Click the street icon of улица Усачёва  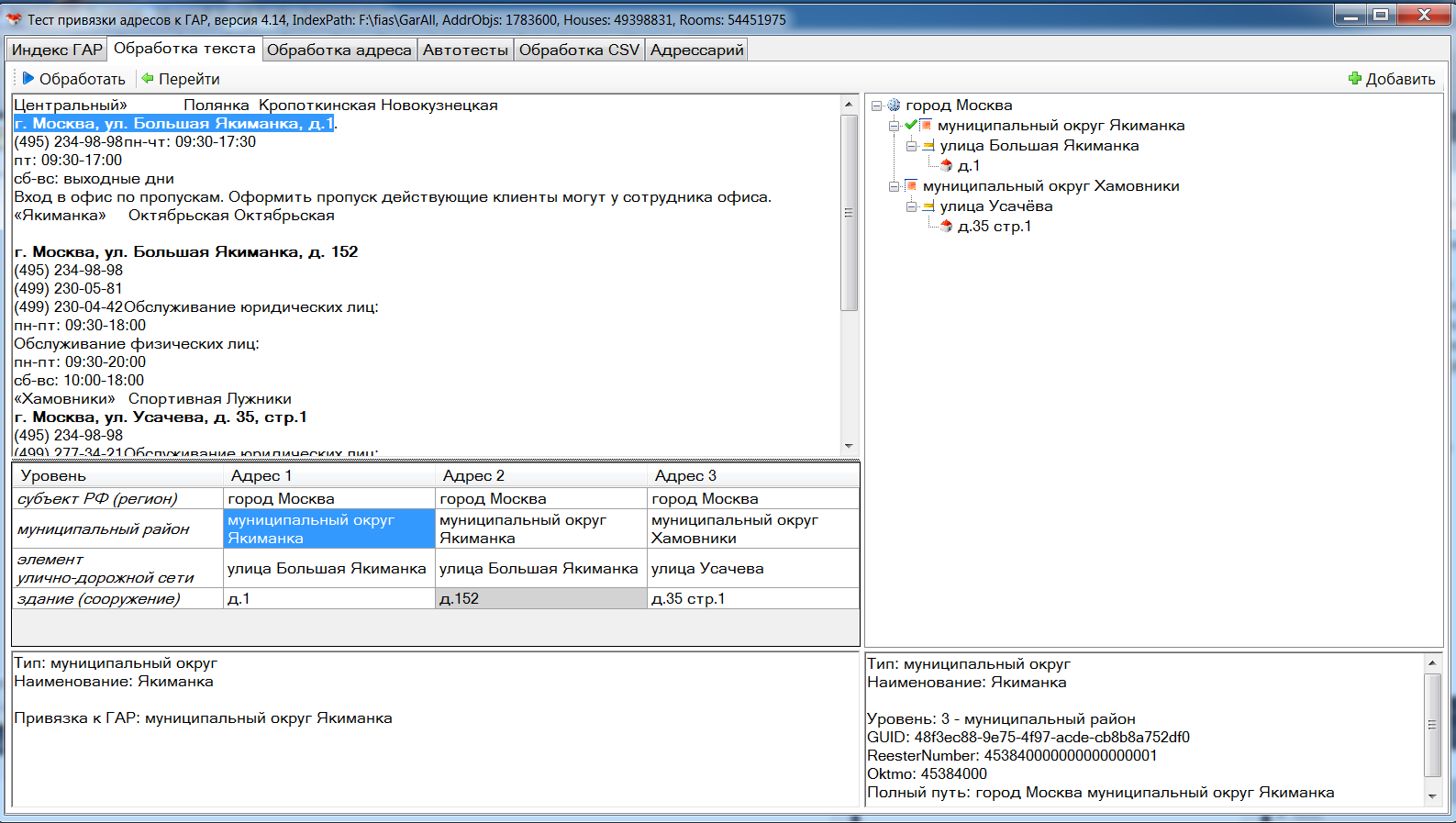coord(928,206)
